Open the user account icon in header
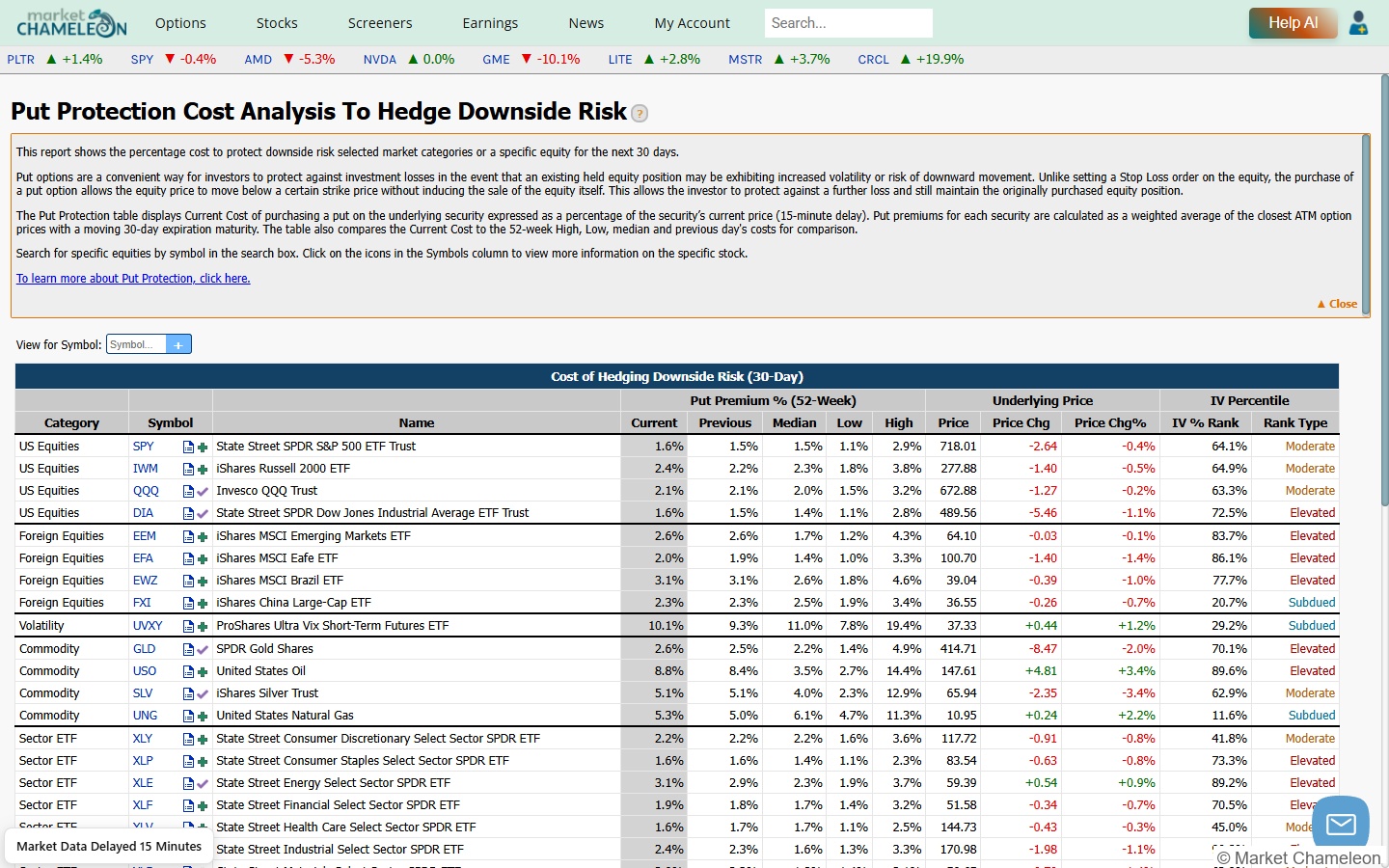Viewport: 1389px width, 868px height. point(1358,23)
